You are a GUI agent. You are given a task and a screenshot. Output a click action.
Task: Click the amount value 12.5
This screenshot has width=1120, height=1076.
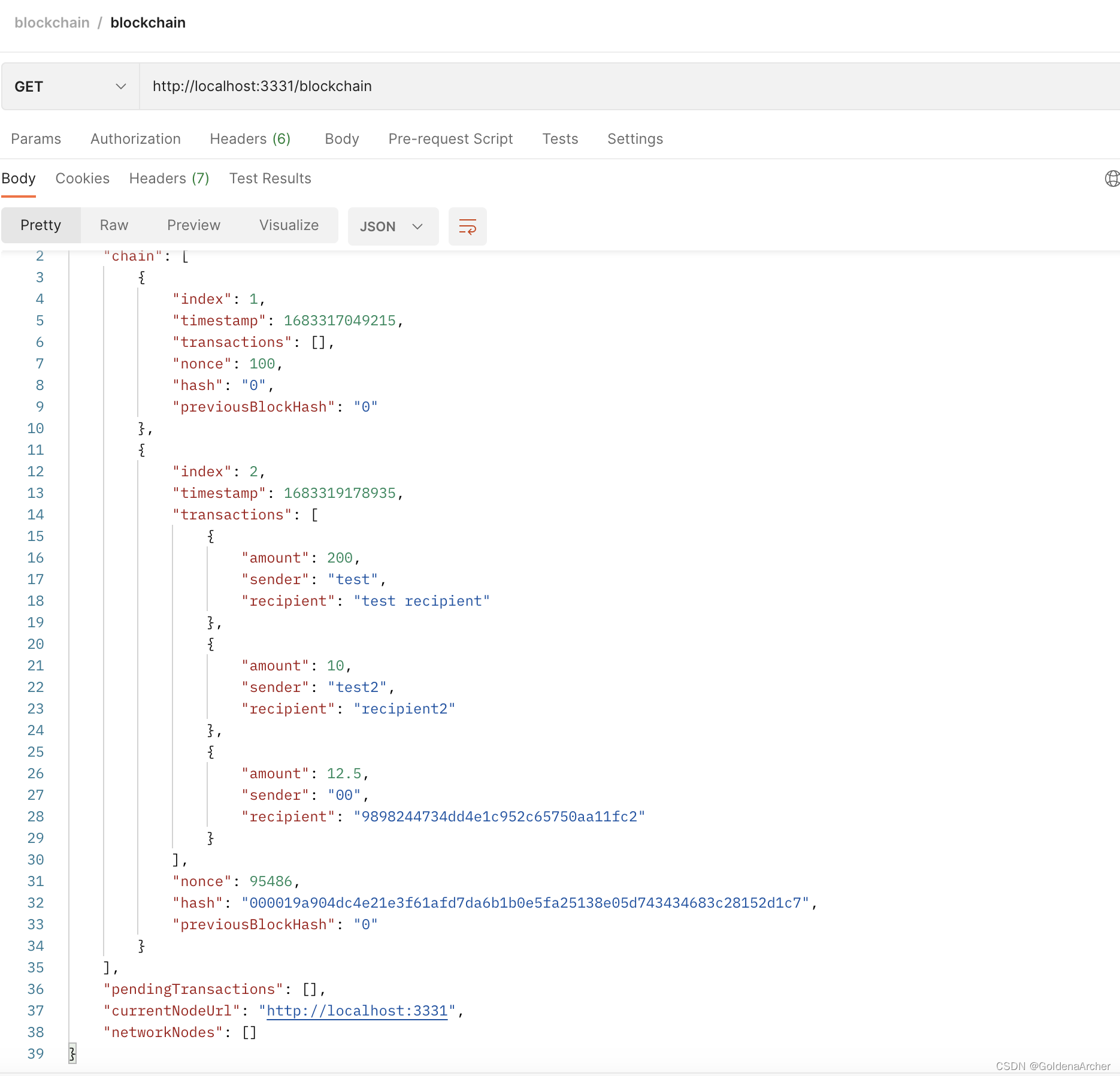point(344,773)
